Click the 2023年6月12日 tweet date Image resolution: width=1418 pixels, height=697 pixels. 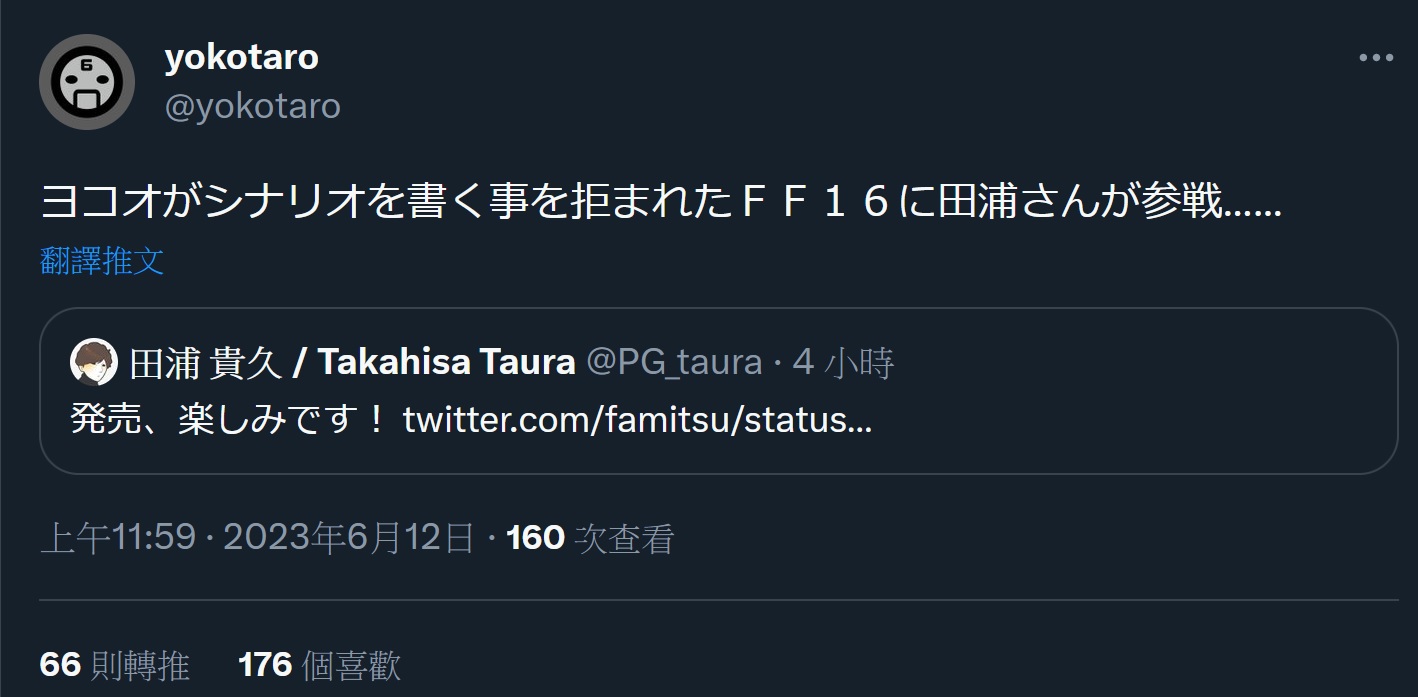348,539
